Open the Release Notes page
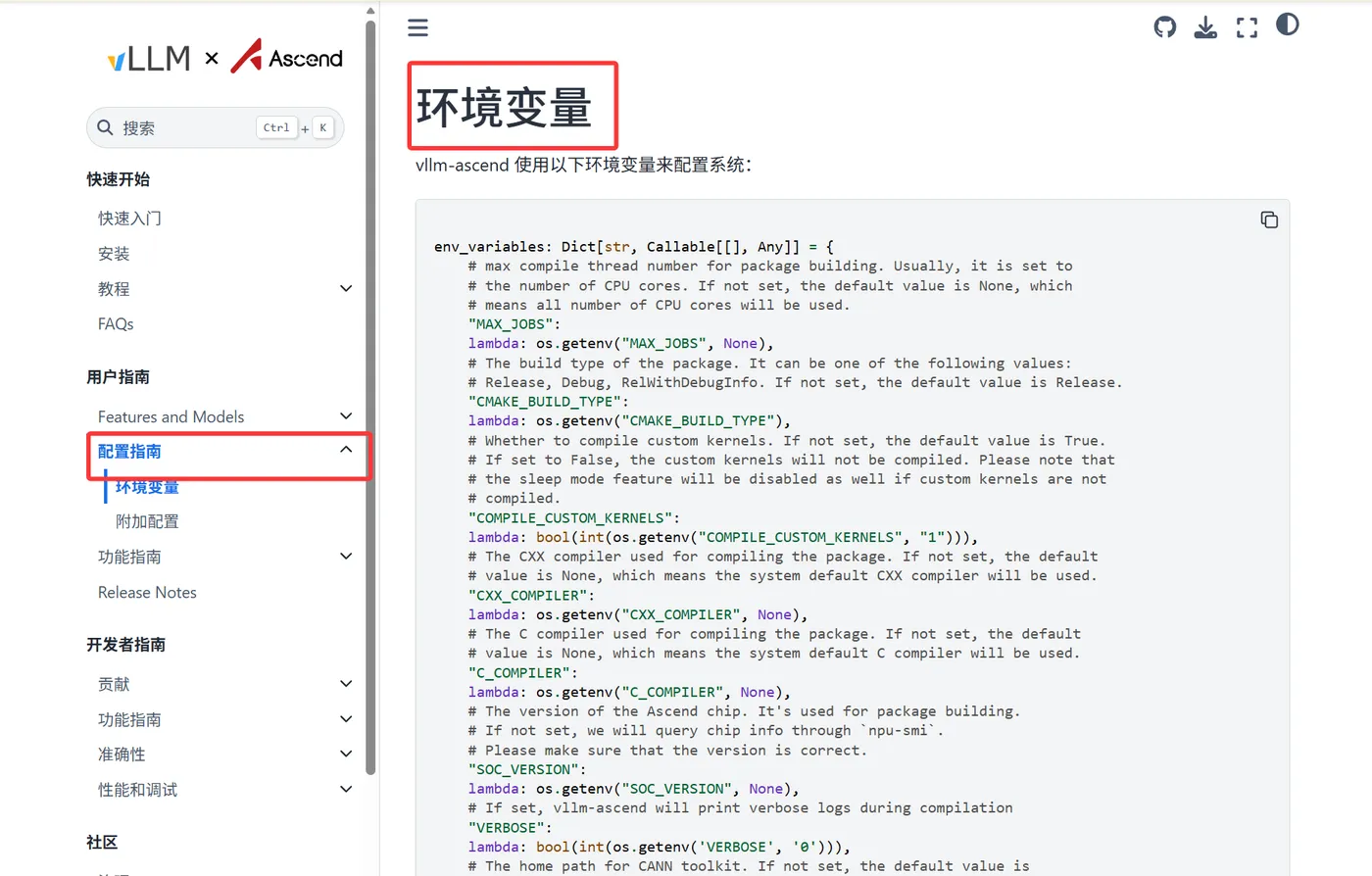Image resolution: width=1372 pixels, height=876 pixels. tap(147, 592)
